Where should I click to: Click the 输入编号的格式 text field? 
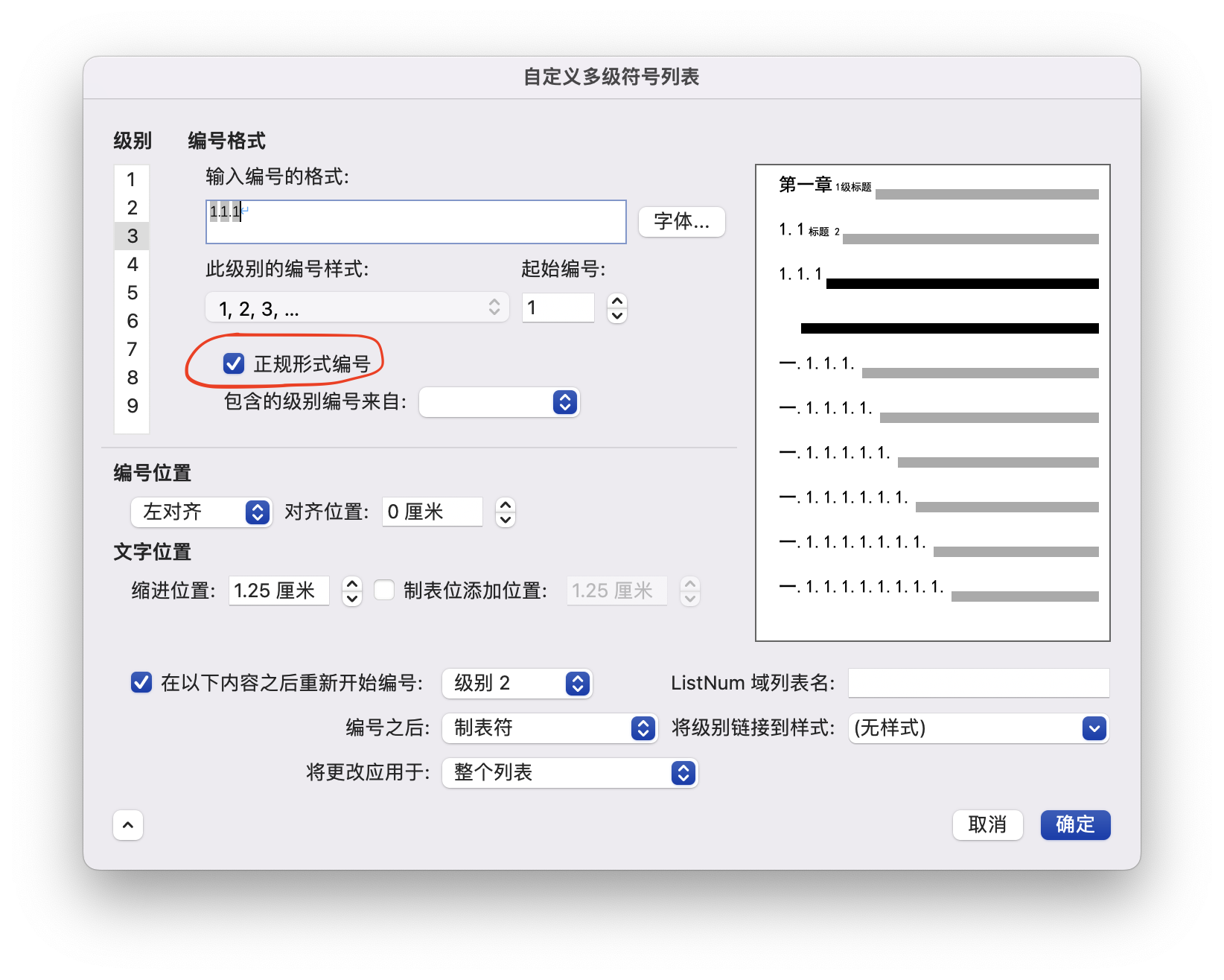coord(415,222)
